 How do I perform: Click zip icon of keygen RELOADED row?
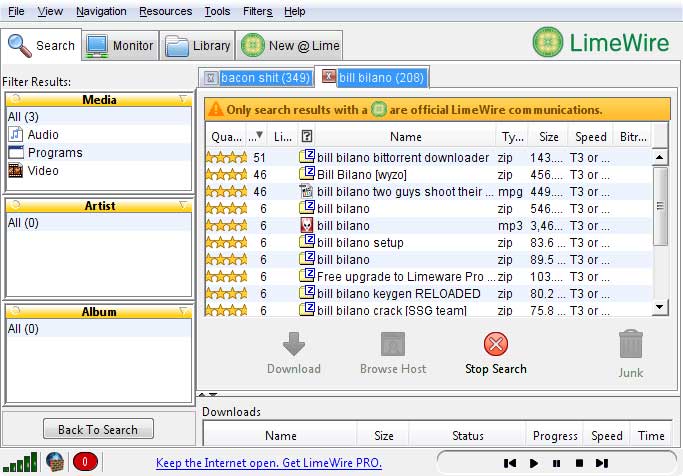point(307,292)
